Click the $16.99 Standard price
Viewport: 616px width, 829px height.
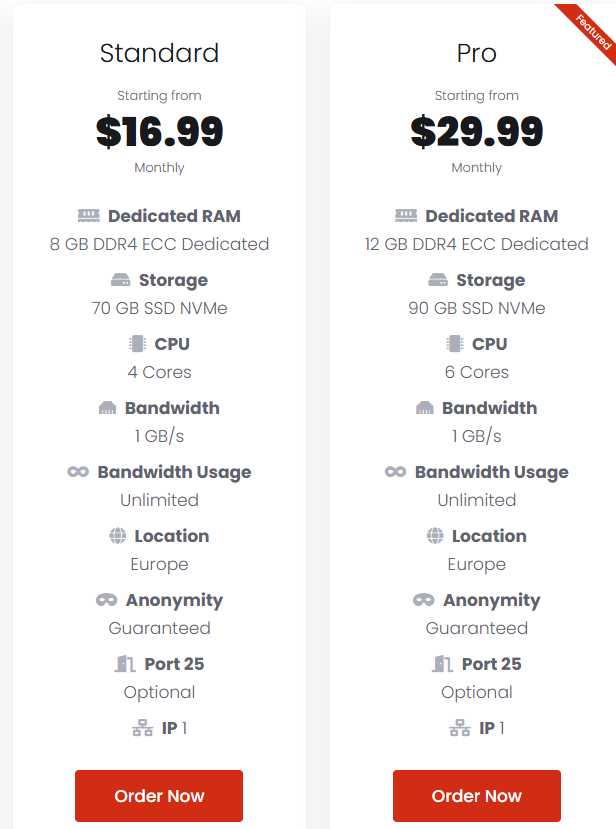[x=159, y=131]
